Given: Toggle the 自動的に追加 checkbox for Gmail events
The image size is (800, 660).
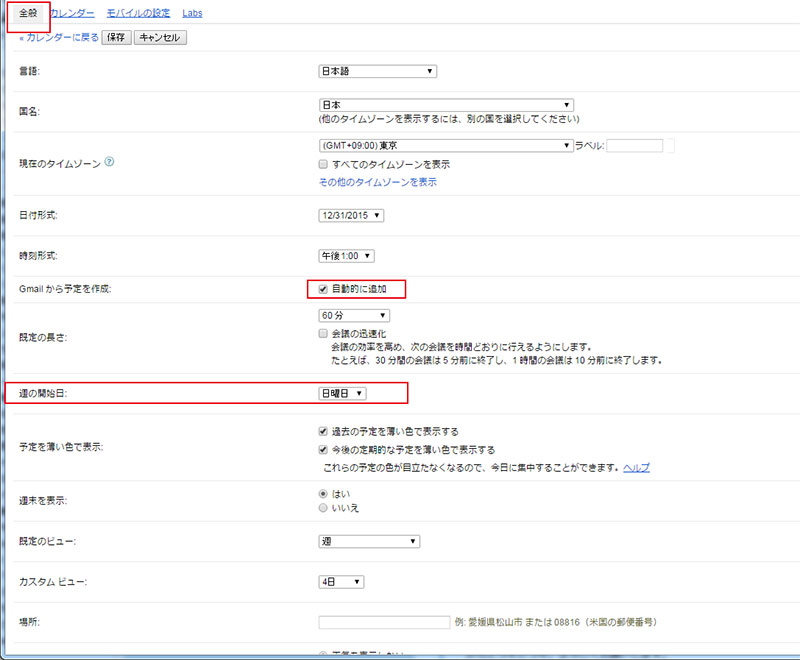Looking at the screenshot, I should [x=324, y=289].
